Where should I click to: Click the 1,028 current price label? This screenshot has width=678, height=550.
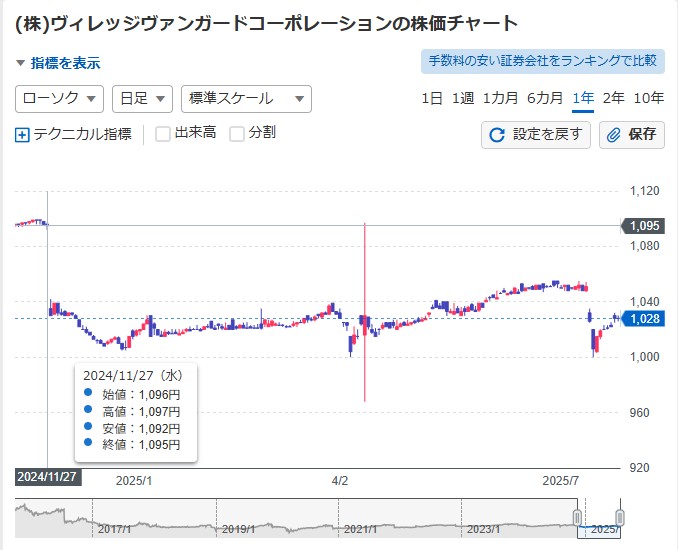(x=643, y=319)
